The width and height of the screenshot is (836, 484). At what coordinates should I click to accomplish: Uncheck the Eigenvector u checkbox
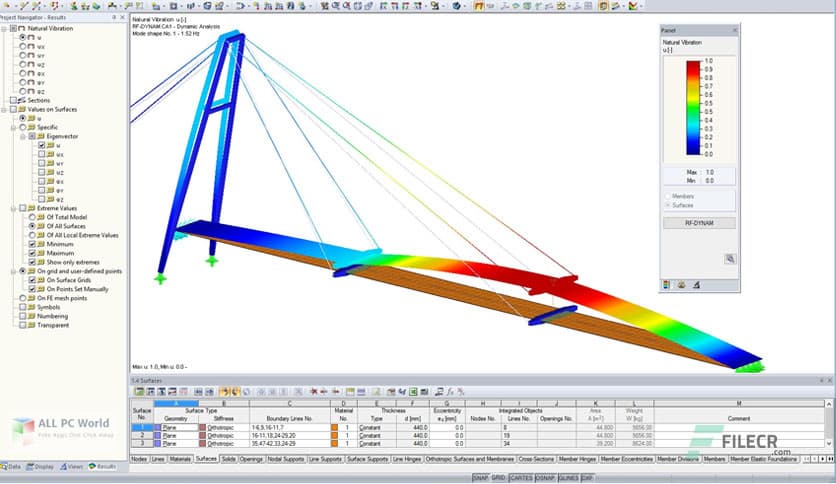tap(42, 145)
